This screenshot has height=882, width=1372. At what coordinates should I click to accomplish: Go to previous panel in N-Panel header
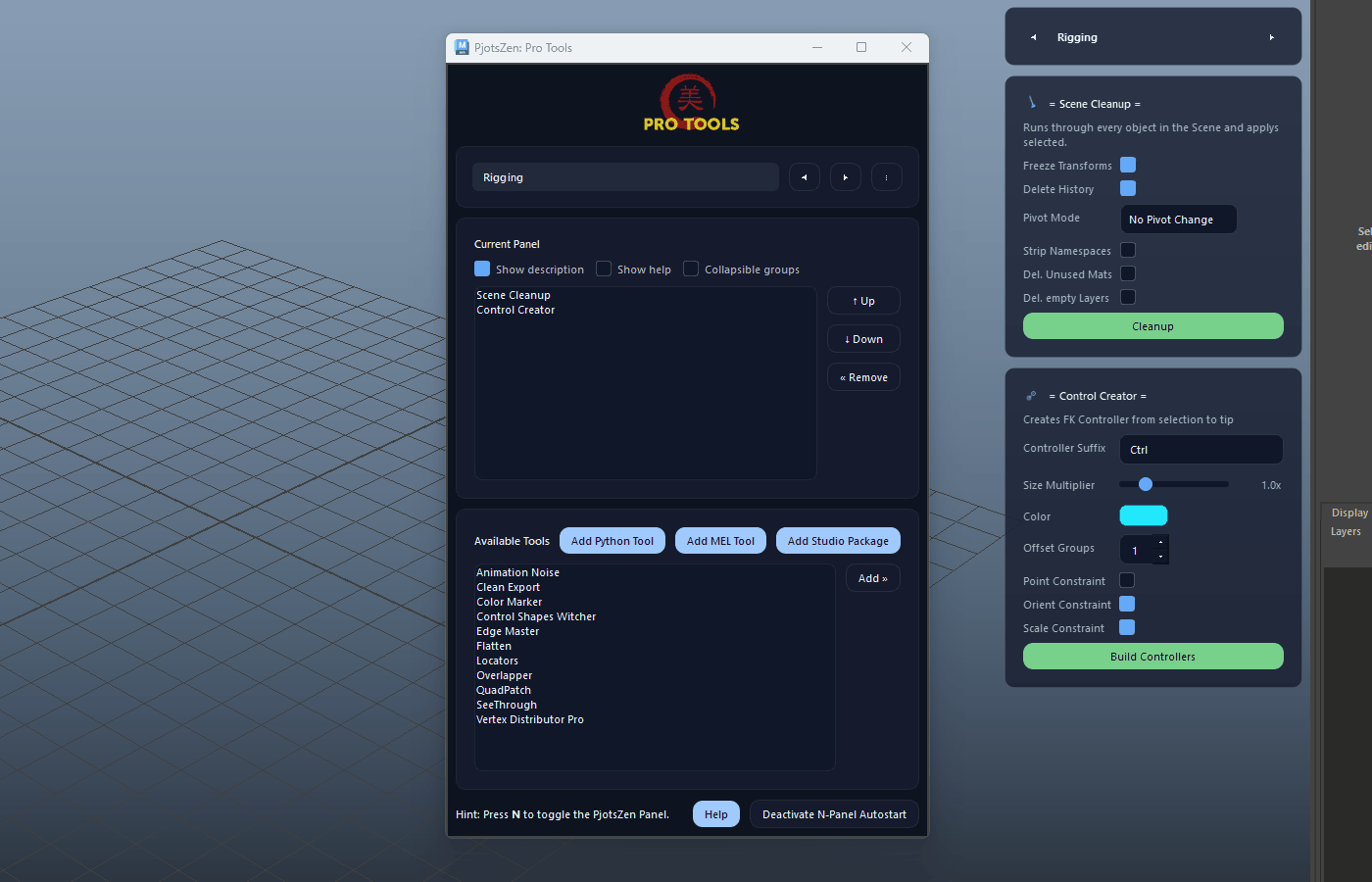pos(1033,37)
